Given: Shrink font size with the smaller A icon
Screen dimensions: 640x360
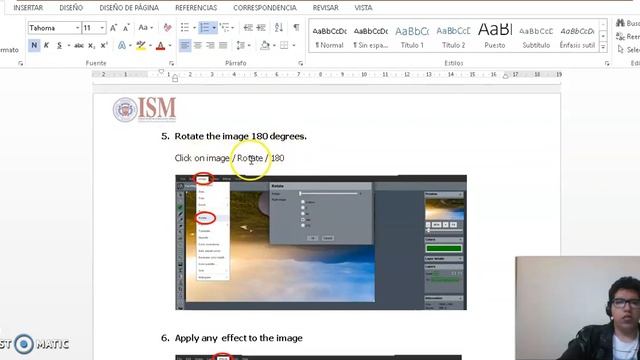Looking at the screenshot, I should [126, 28].
